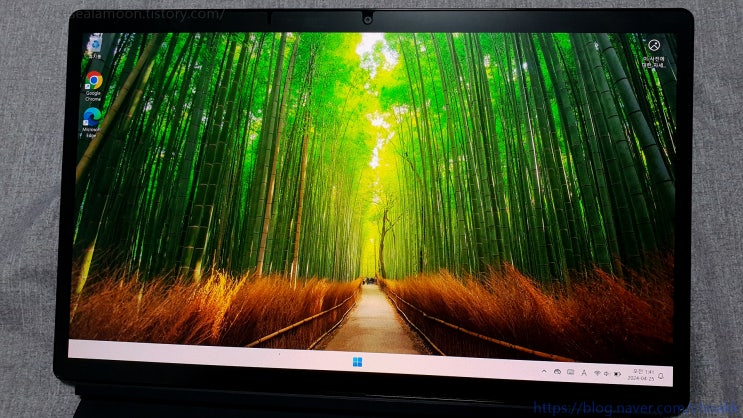Click the wallpaper info icon at top right
The height and width of the screenshot is (418, 743).
click(x=654, y=45)
